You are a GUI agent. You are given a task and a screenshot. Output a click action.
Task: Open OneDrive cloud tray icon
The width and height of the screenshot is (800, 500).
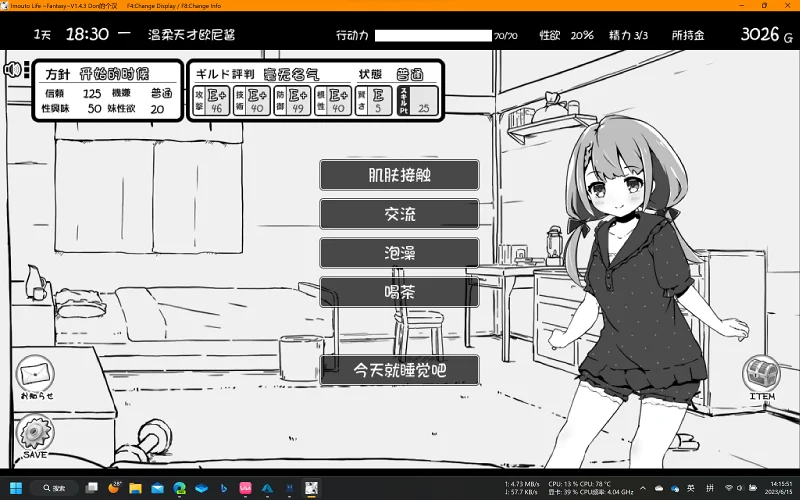point(659,488)
